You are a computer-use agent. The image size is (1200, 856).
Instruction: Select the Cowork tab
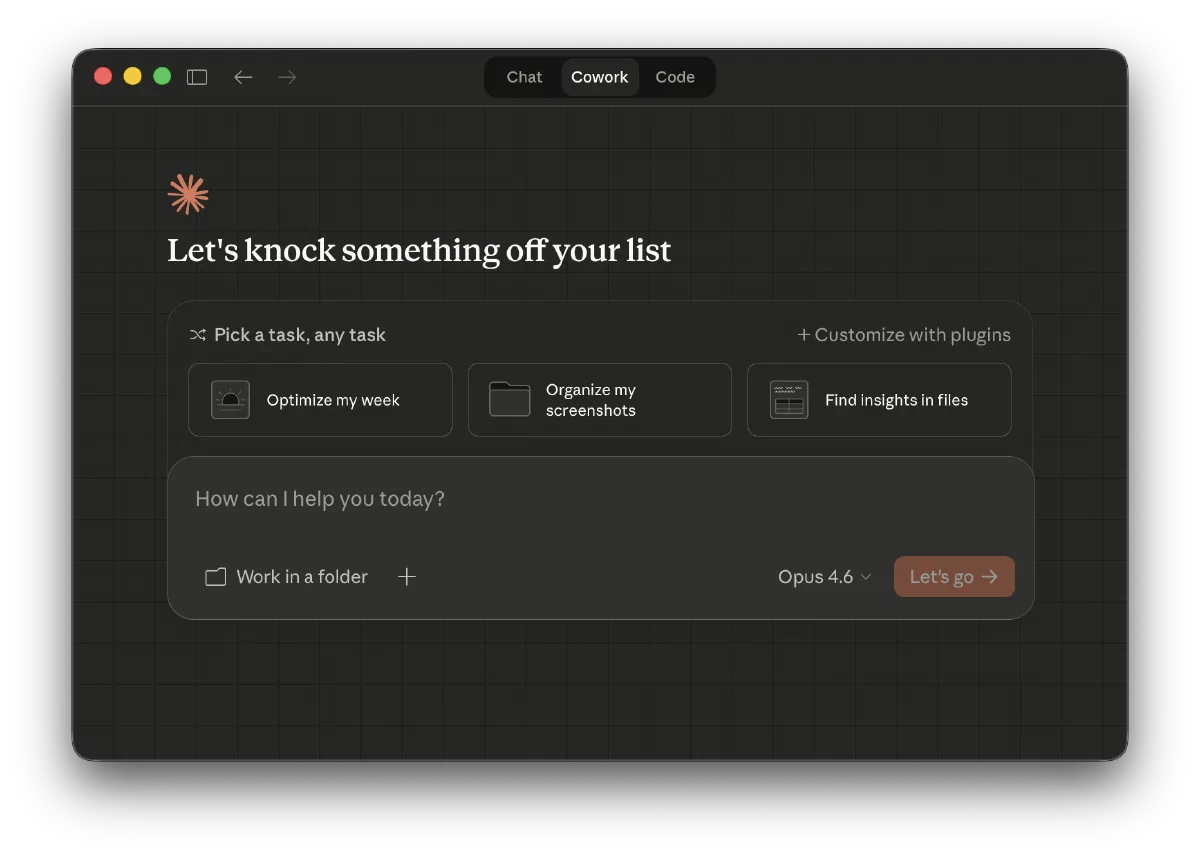[600, 77]
